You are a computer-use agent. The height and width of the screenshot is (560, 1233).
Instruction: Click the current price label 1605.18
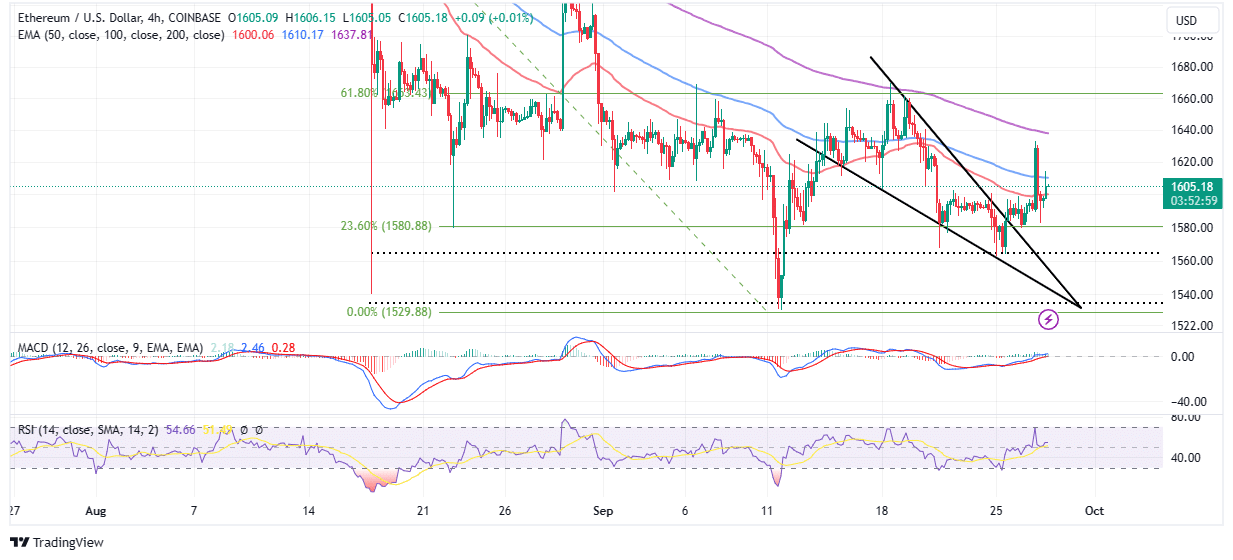(x=1194, y=186)
